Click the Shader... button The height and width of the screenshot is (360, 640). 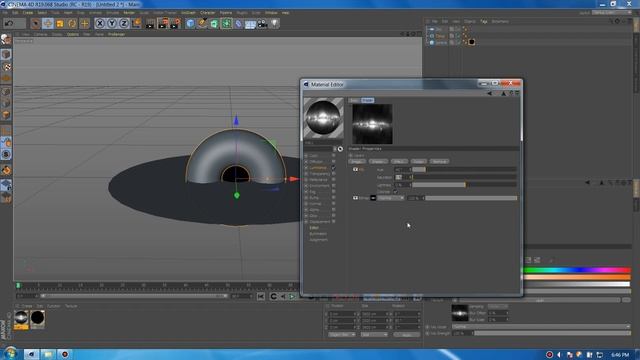378,162
